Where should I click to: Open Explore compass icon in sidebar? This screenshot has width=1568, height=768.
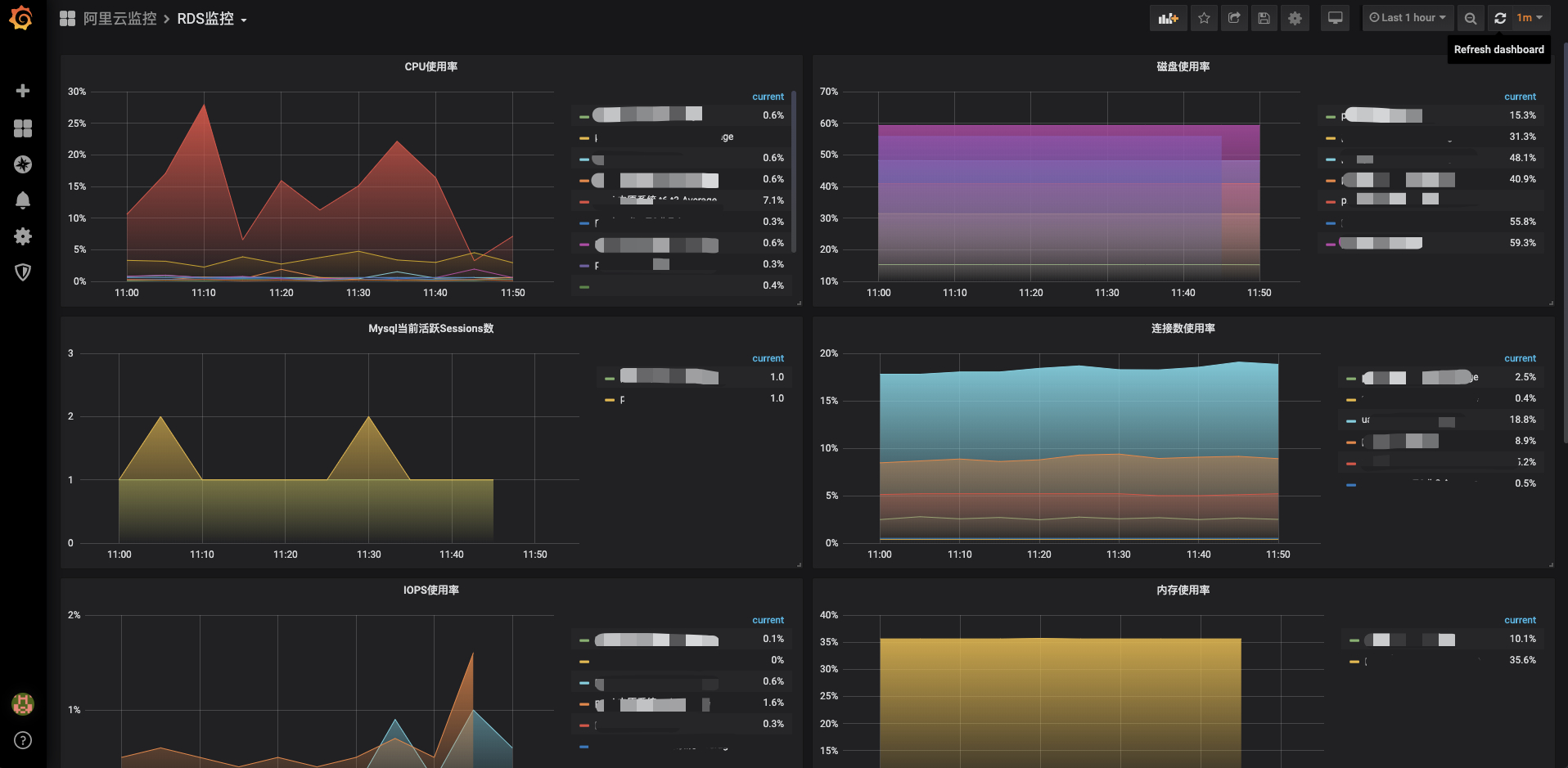(23, 164)
